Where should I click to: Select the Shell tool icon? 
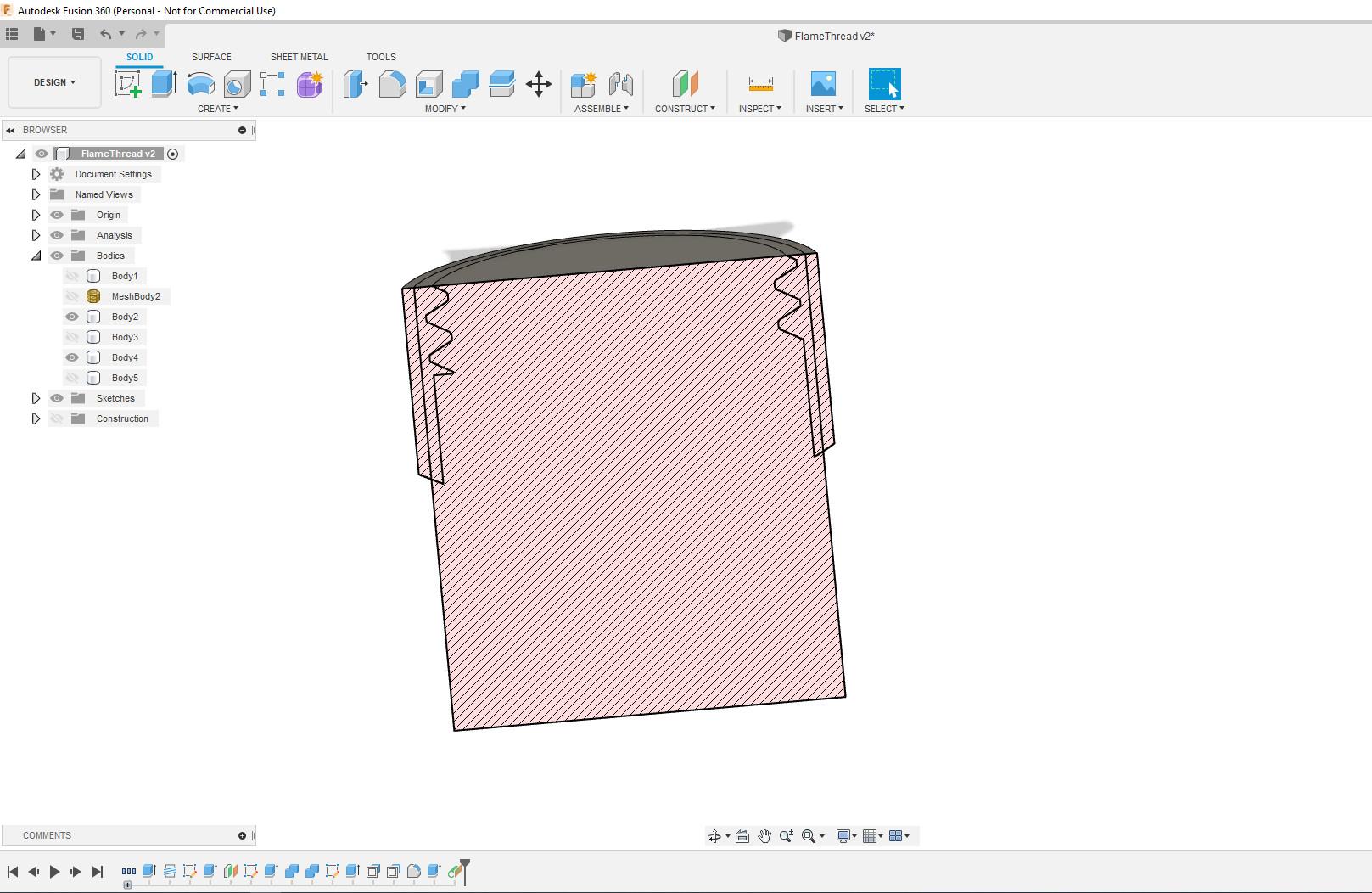click(x=428, y=84)
